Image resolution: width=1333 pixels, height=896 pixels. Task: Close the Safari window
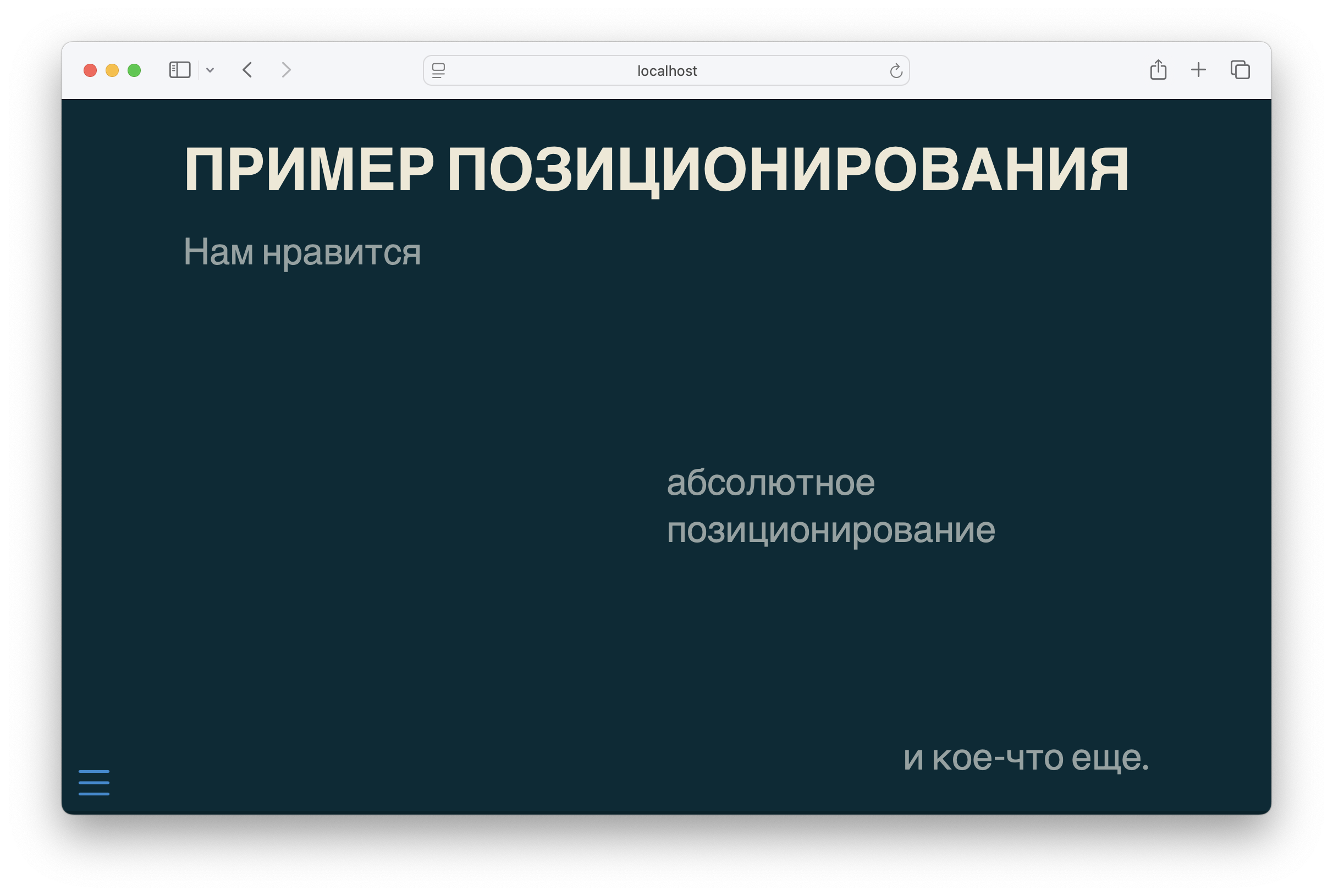[x=90, y=70]
